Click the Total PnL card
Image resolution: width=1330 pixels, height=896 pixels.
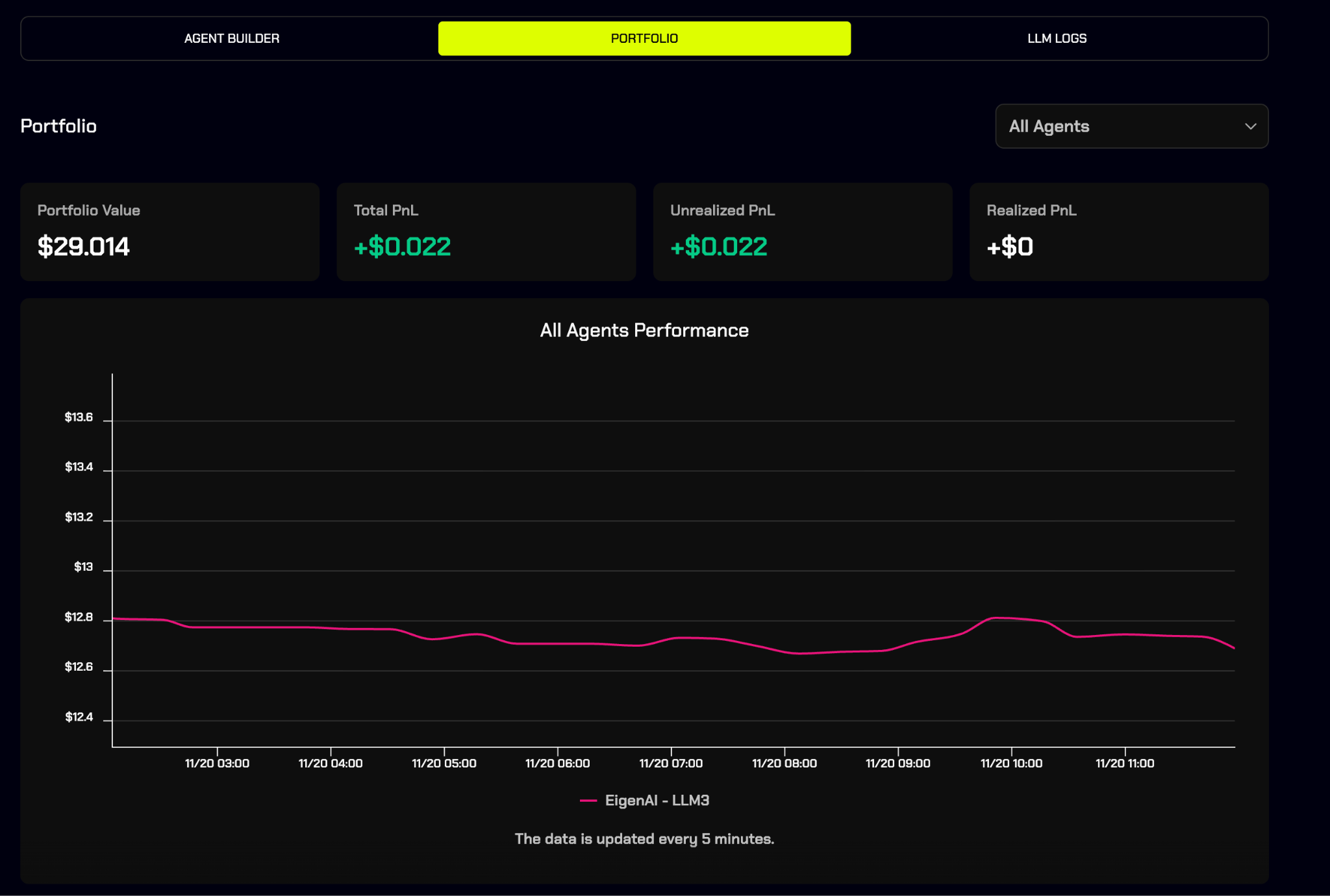(x=486, y=232)
